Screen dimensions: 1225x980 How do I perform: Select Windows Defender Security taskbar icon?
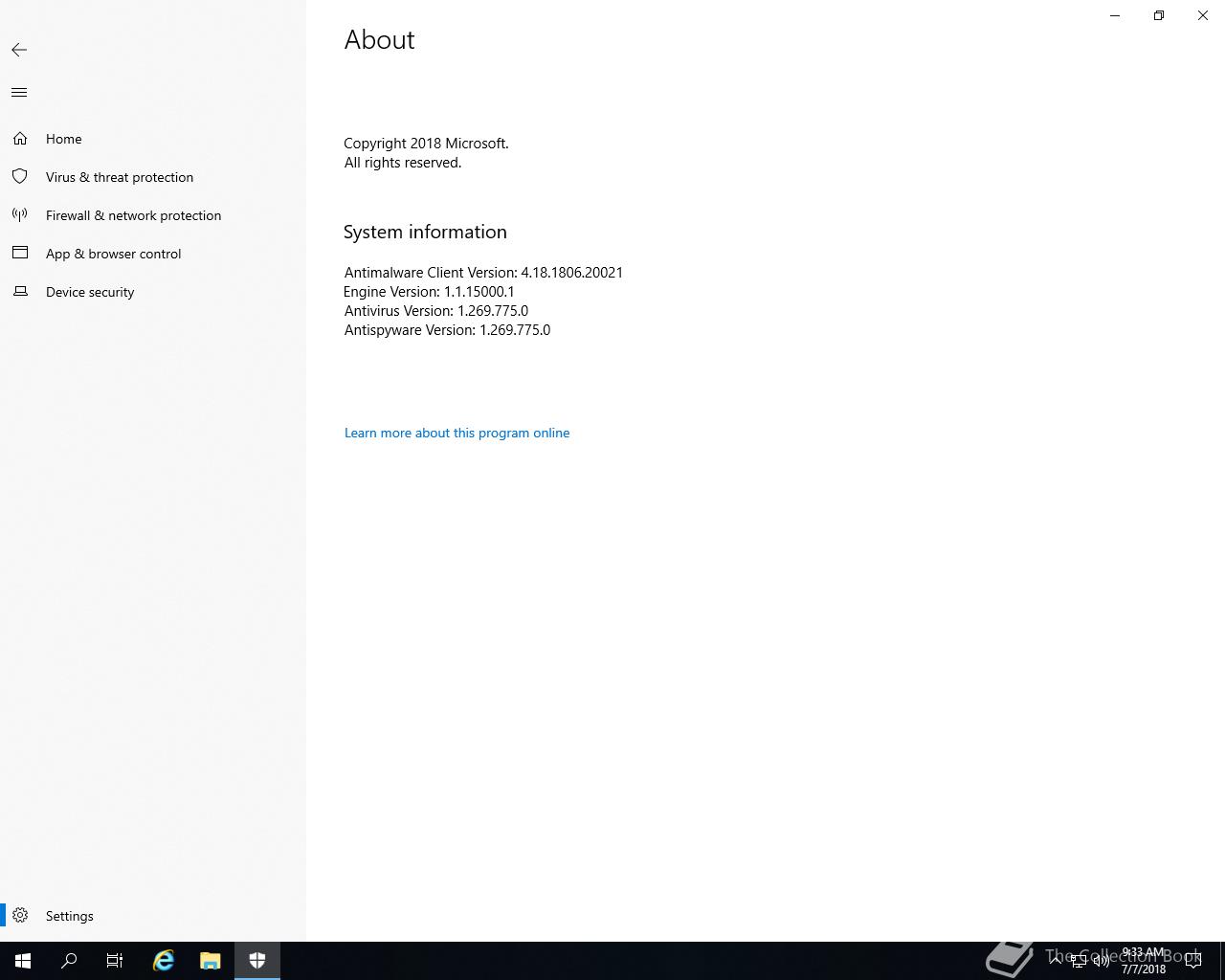pos(256,961)
